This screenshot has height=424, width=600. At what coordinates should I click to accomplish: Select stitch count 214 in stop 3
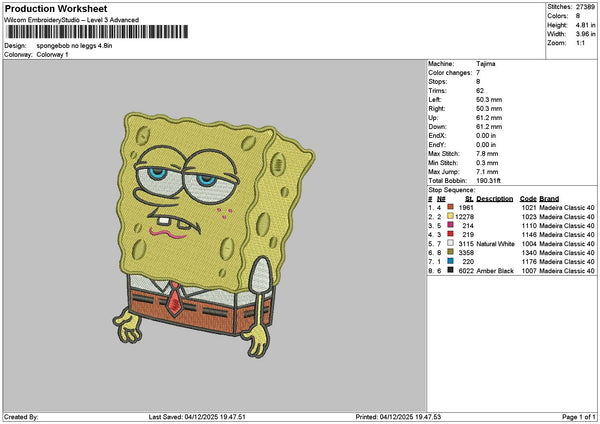(x=468, y=226)
